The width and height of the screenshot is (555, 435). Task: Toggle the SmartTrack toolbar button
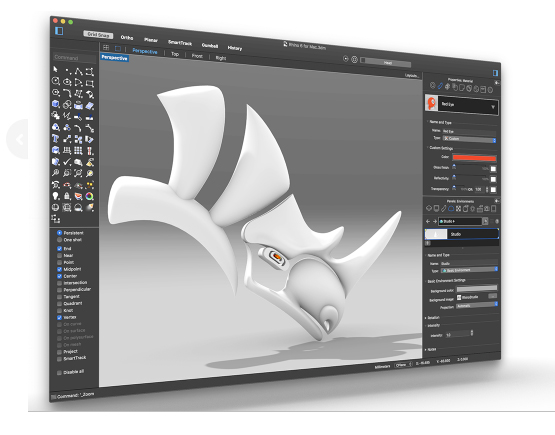pyautogui.click(x=180, y=42)
